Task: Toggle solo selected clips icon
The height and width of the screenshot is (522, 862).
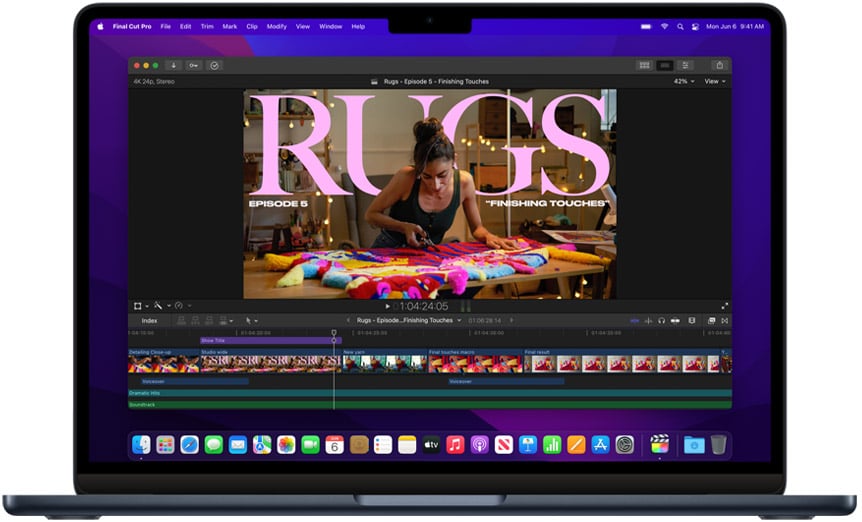Action: [675, 321]
